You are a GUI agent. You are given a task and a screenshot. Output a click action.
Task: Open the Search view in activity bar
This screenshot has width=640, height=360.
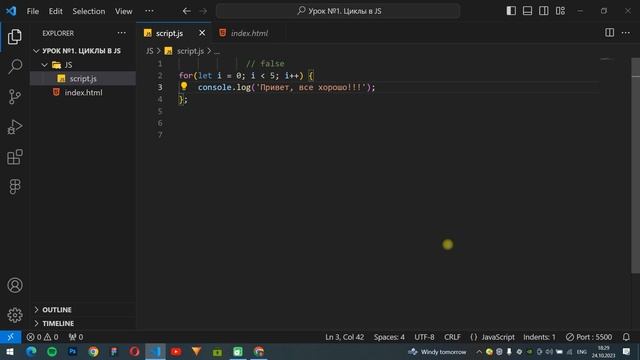coord(15,66)
